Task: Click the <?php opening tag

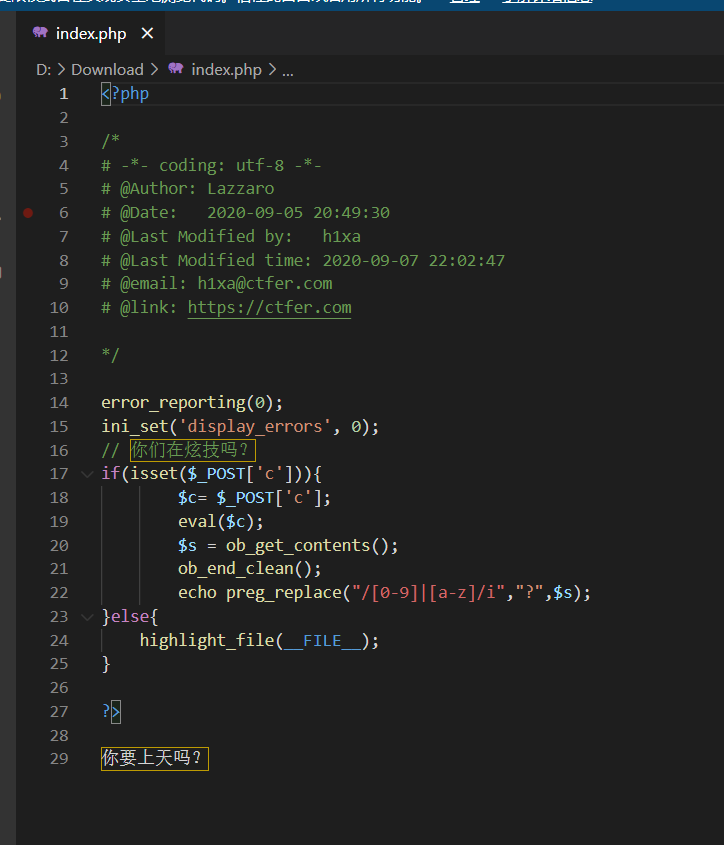Action: point(125,94)
